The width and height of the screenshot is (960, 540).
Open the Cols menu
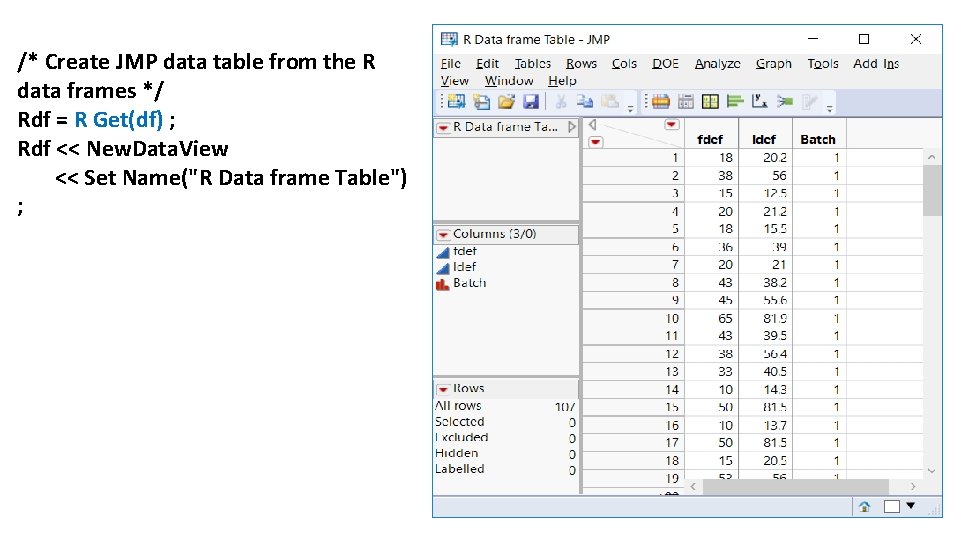(624, 64)
